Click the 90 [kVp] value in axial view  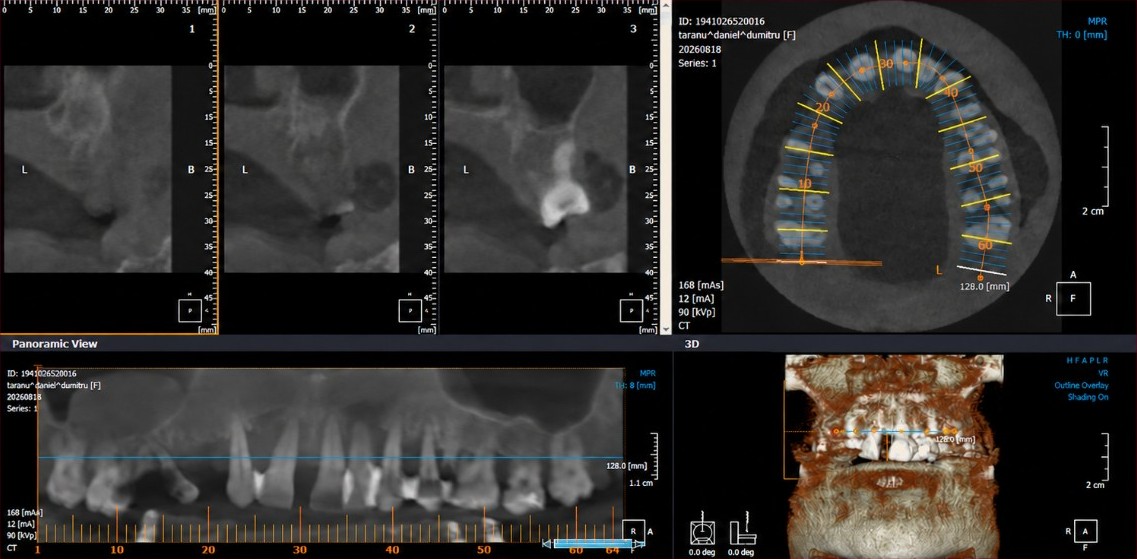[695, 312]
